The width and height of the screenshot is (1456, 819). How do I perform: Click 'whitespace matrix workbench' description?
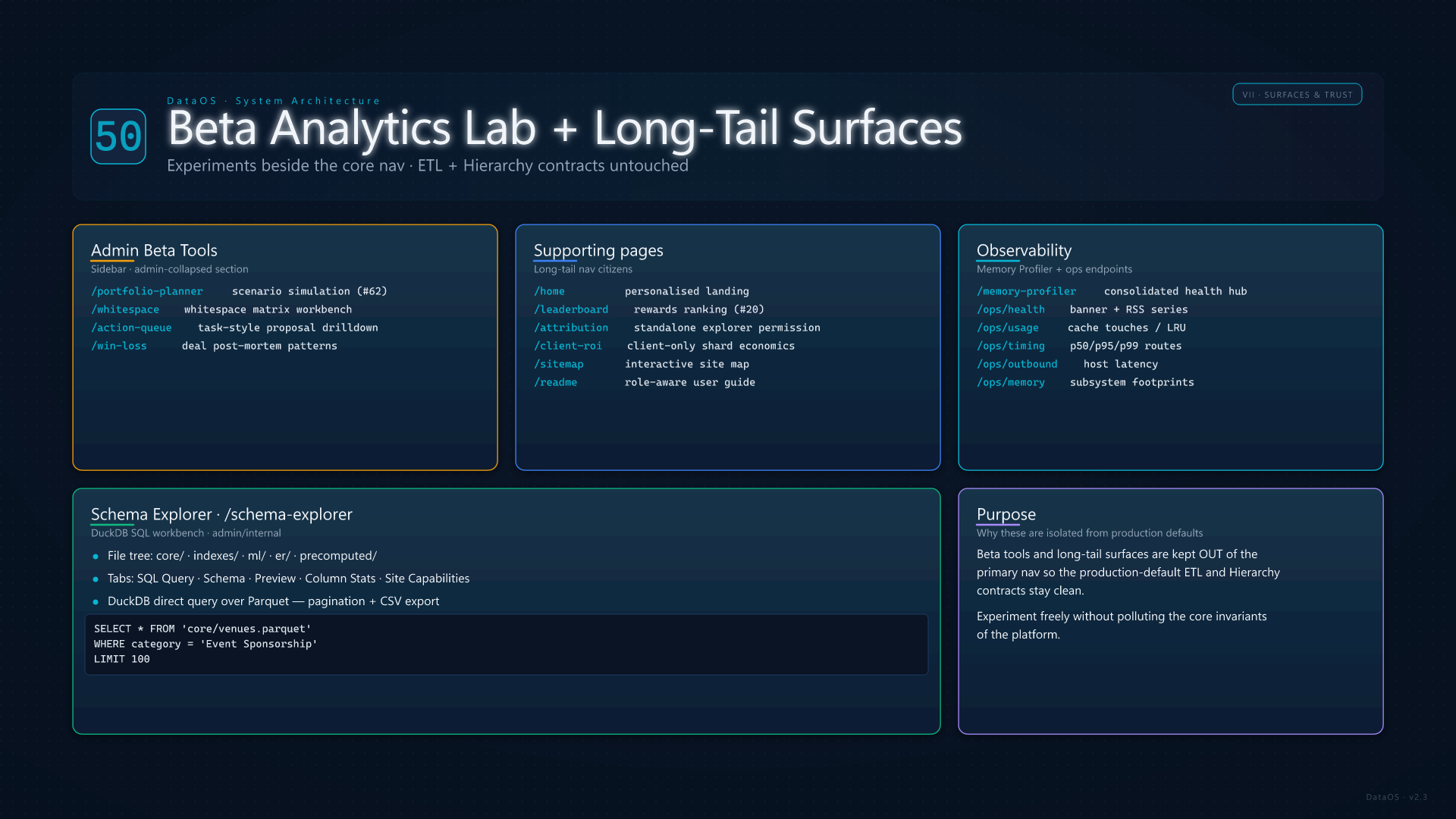pos(268,309)
